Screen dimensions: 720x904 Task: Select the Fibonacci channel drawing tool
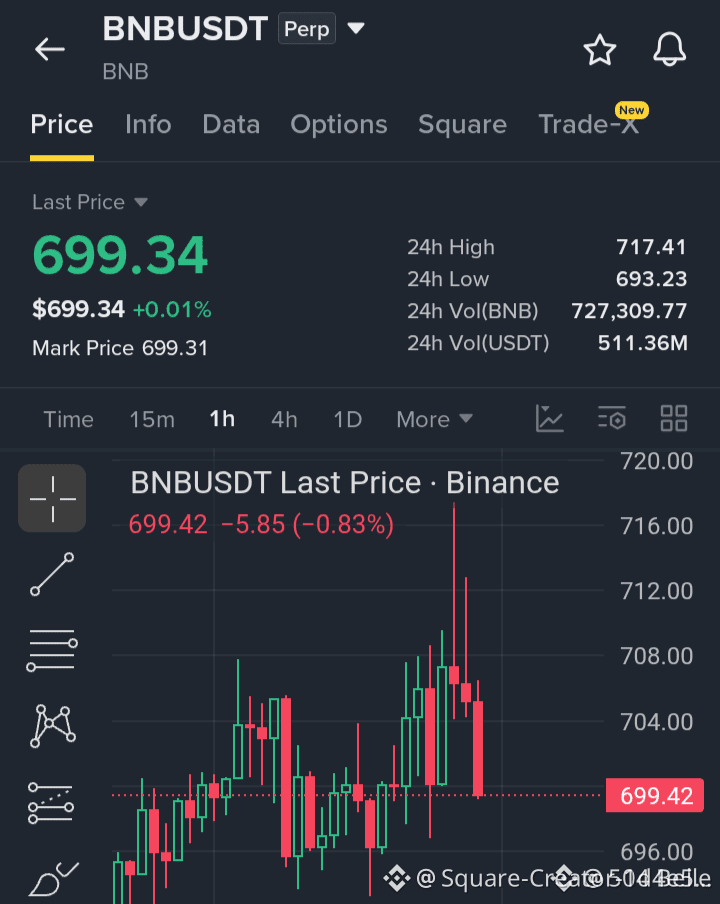point(51,803)
